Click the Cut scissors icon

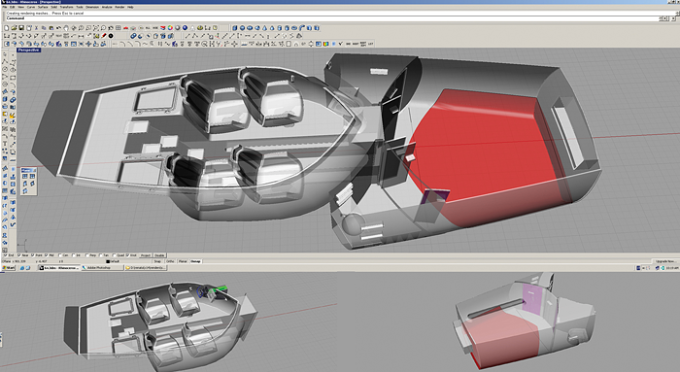click(36, 28)
